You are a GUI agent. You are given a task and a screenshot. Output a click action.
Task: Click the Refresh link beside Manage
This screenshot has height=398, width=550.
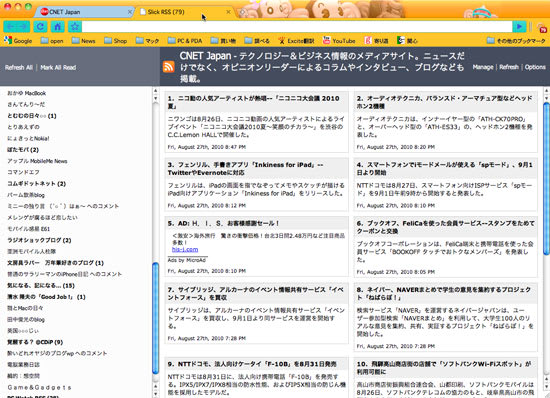tap(509, 67)
